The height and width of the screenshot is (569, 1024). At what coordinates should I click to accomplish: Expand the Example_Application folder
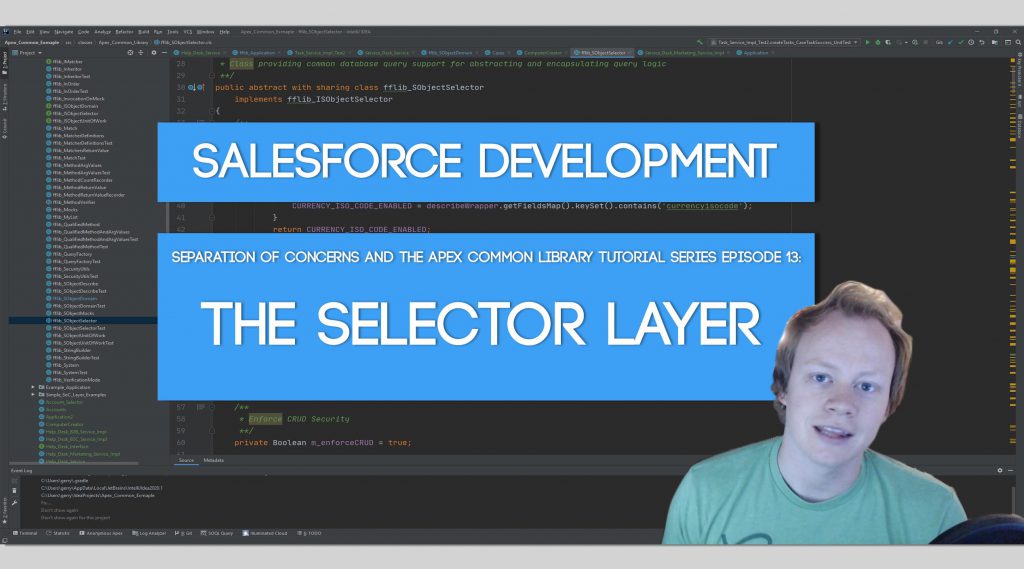(33, 387)
